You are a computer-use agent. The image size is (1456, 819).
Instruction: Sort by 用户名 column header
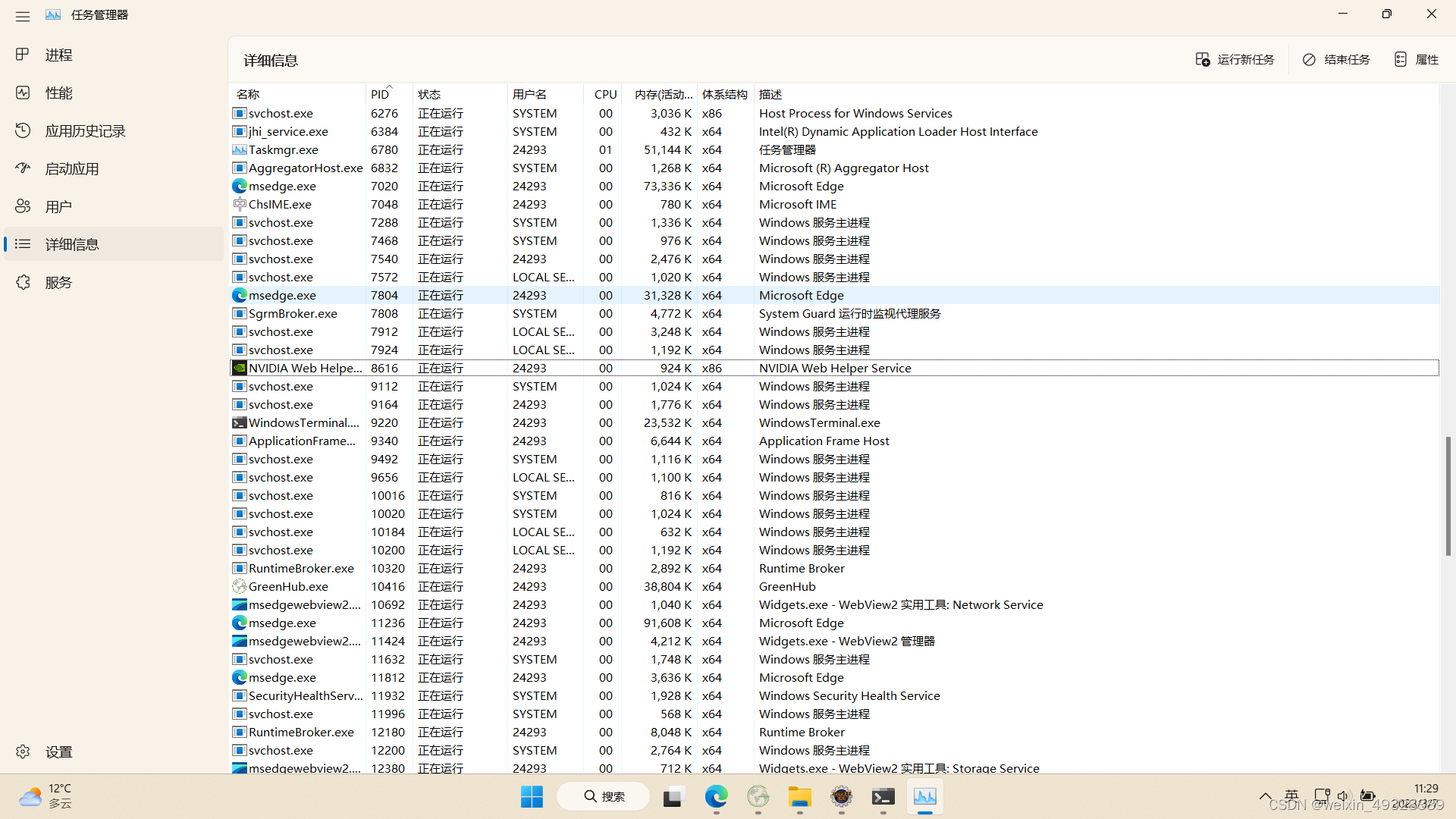pos(545,94)
